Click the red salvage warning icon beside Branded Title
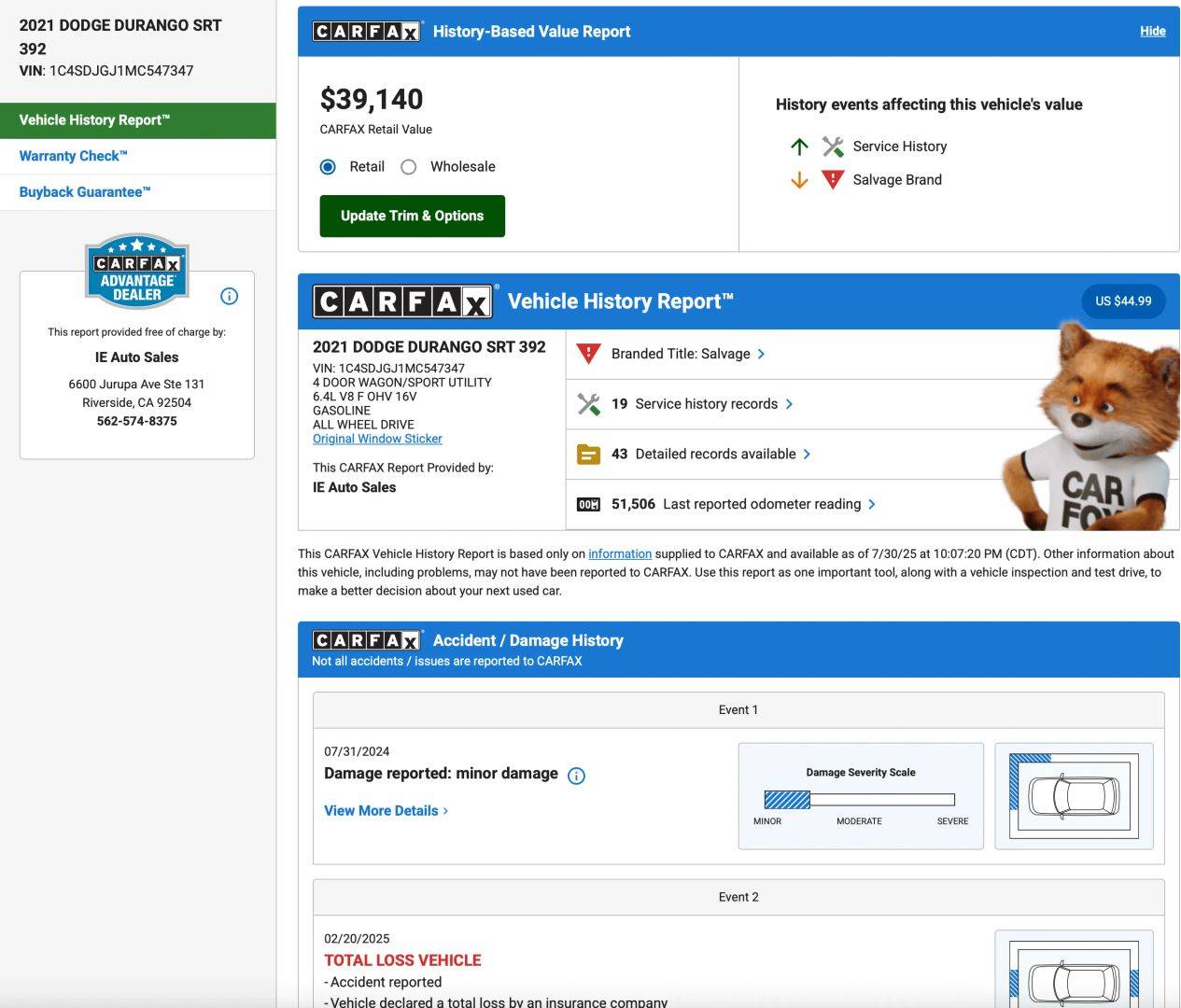 click(x=588, y=354)
